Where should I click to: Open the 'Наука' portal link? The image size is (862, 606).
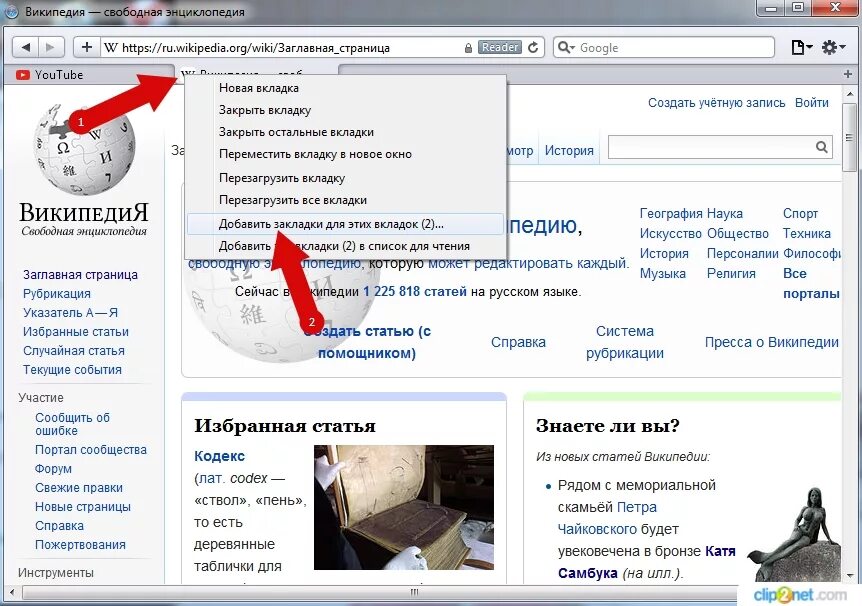tap(725, 213)
